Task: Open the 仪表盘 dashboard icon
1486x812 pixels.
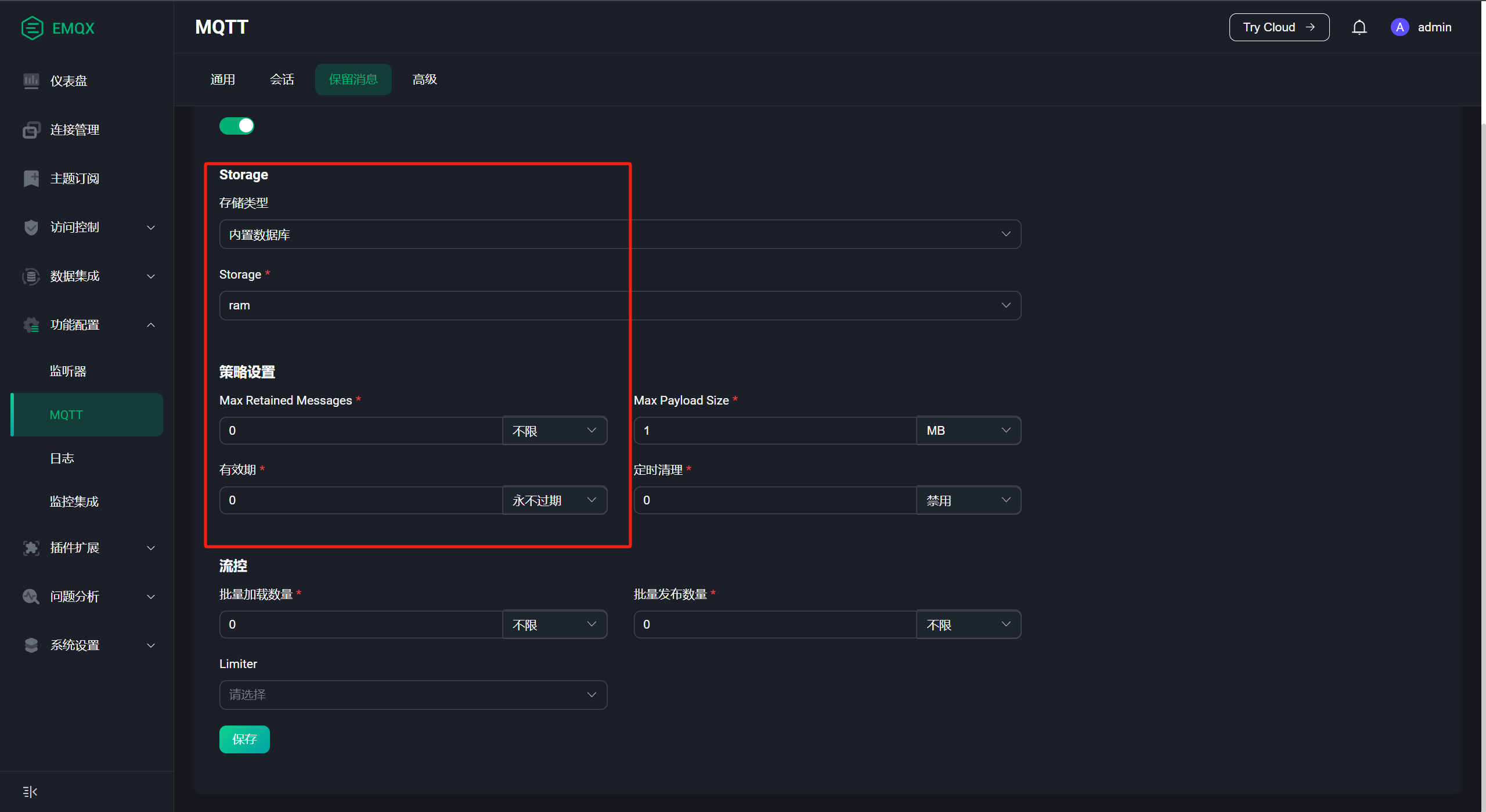Action: (x=31, y=81)
